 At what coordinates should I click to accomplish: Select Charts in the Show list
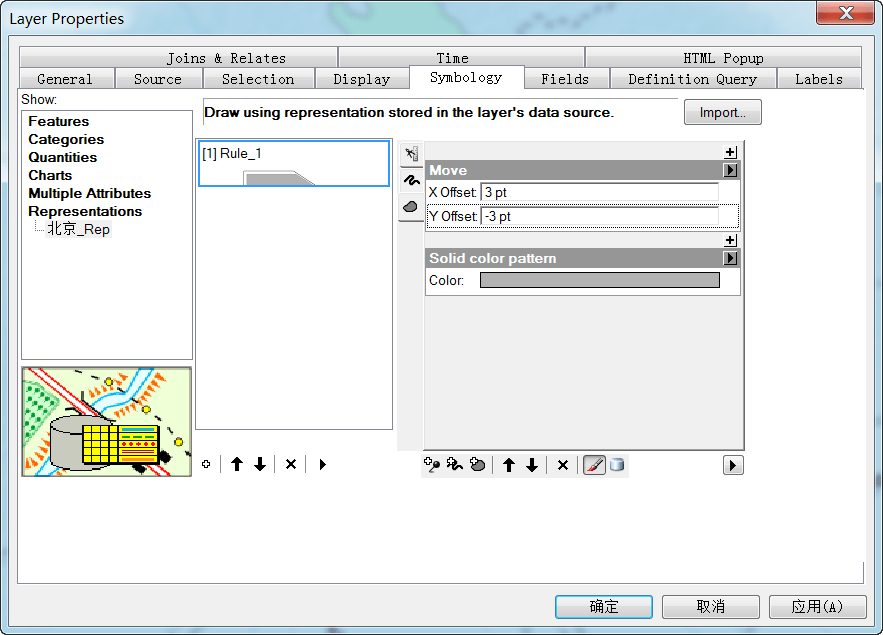pos(50,176)
